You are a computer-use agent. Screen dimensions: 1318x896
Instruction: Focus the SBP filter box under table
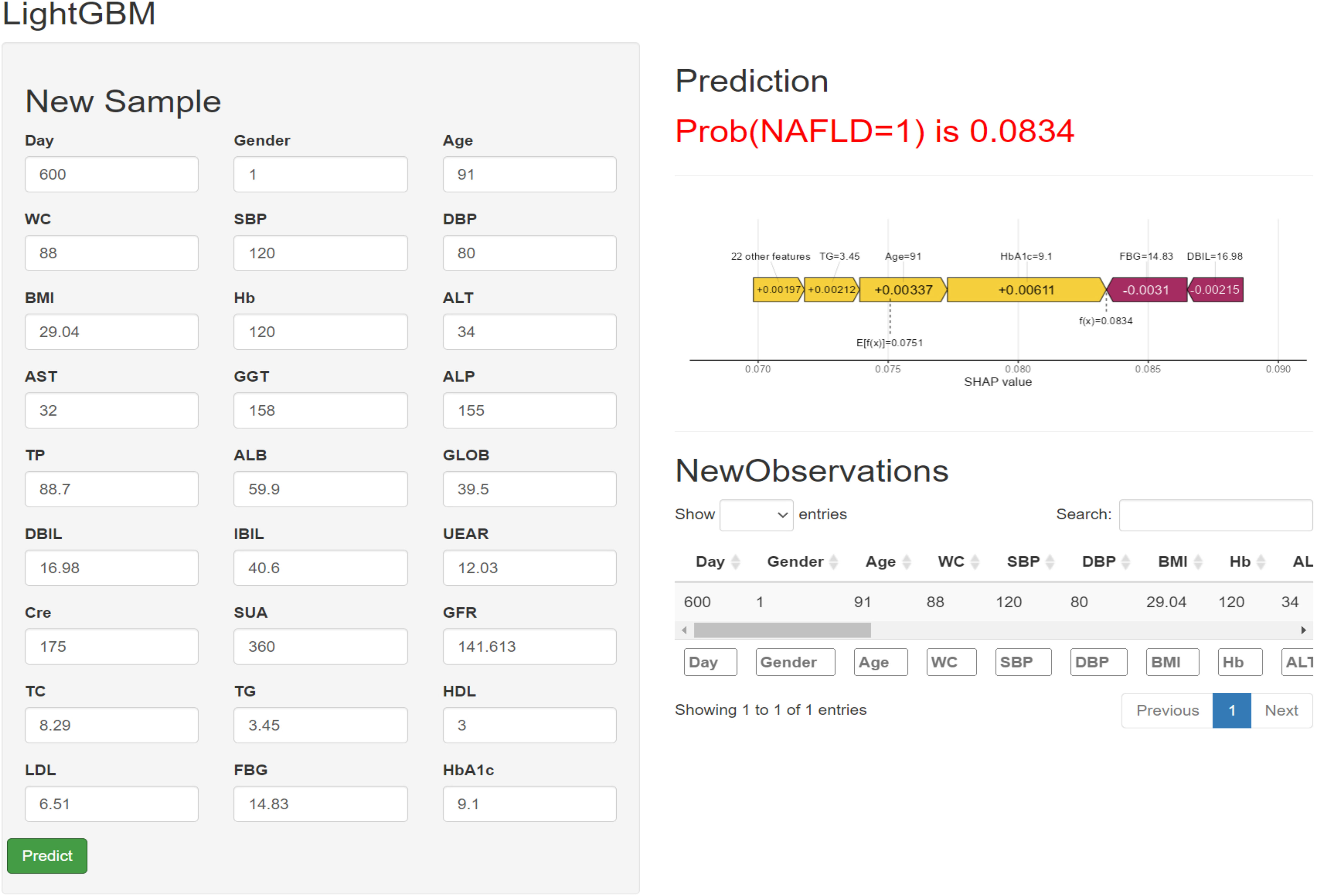click(x=1023, y=662)
